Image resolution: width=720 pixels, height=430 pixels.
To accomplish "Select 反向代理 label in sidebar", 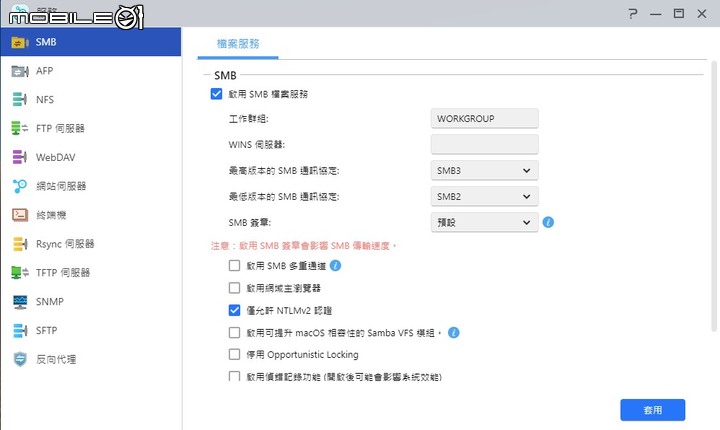I will (x=56, y=359).
